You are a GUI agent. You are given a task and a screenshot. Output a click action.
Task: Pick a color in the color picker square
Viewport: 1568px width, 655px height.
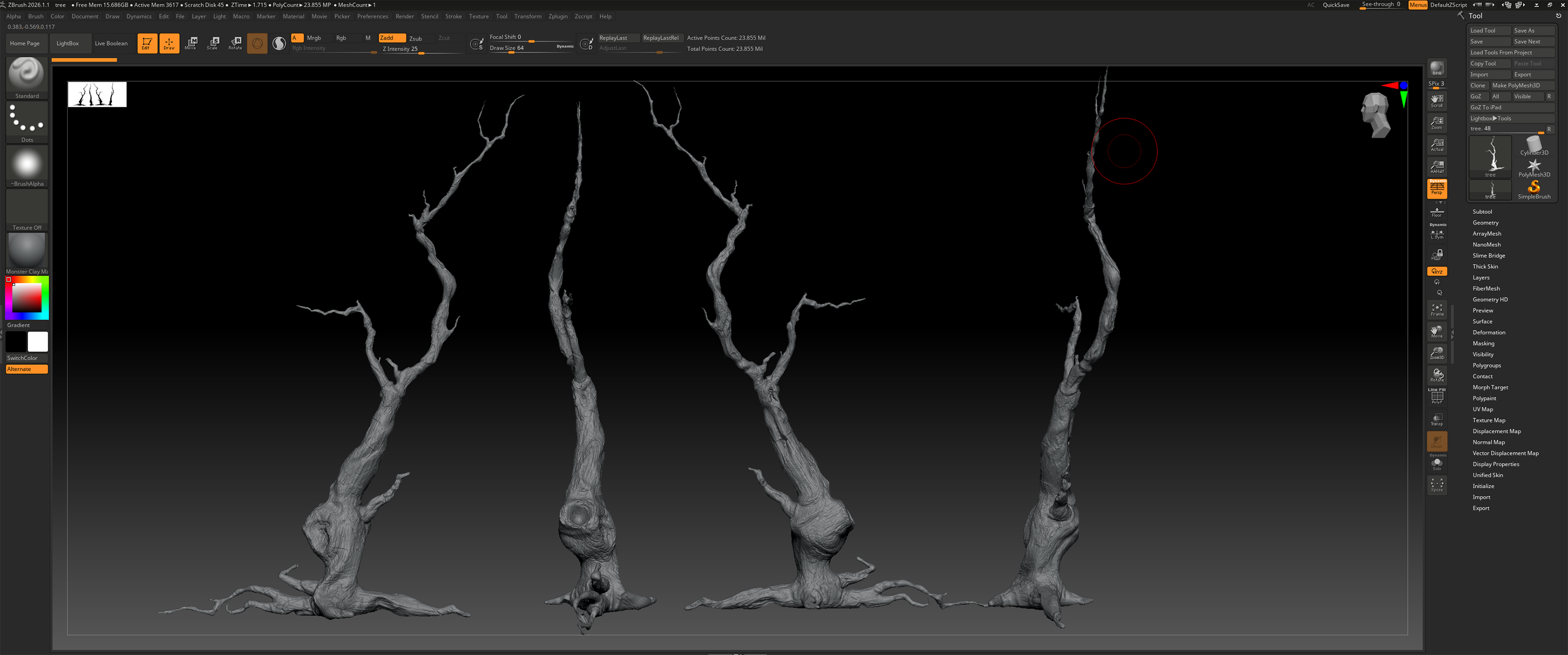[27, 297]
